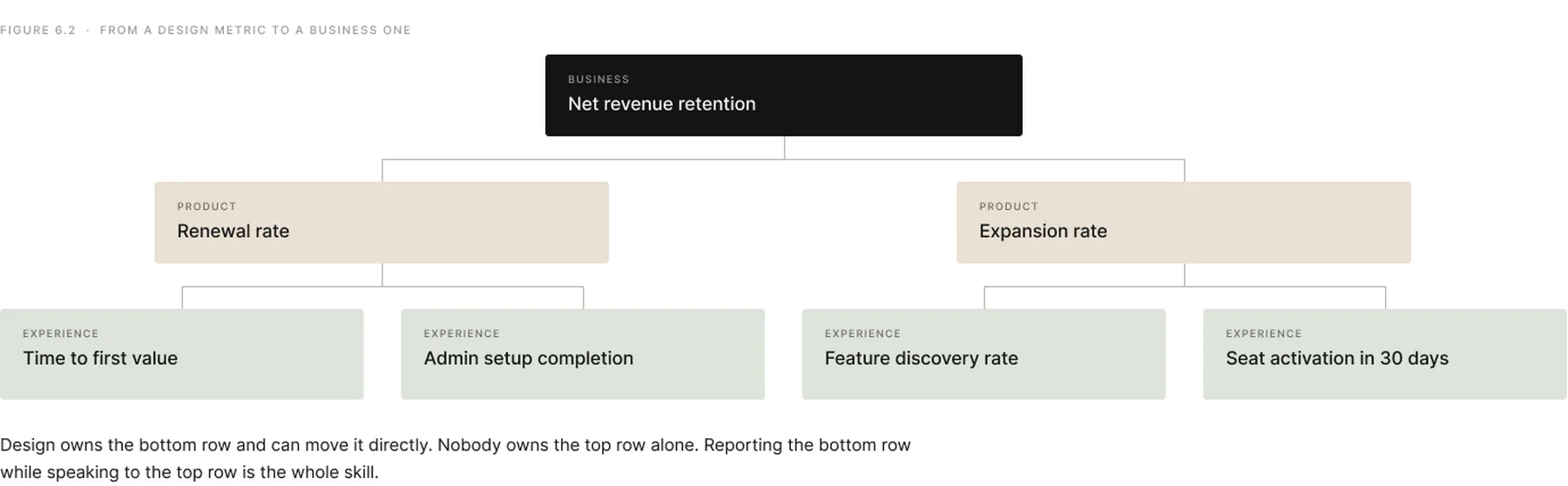Click the FIGURE 6.2 caption label
Viewport: 1568px width, 486px height.
click(37, 30)
